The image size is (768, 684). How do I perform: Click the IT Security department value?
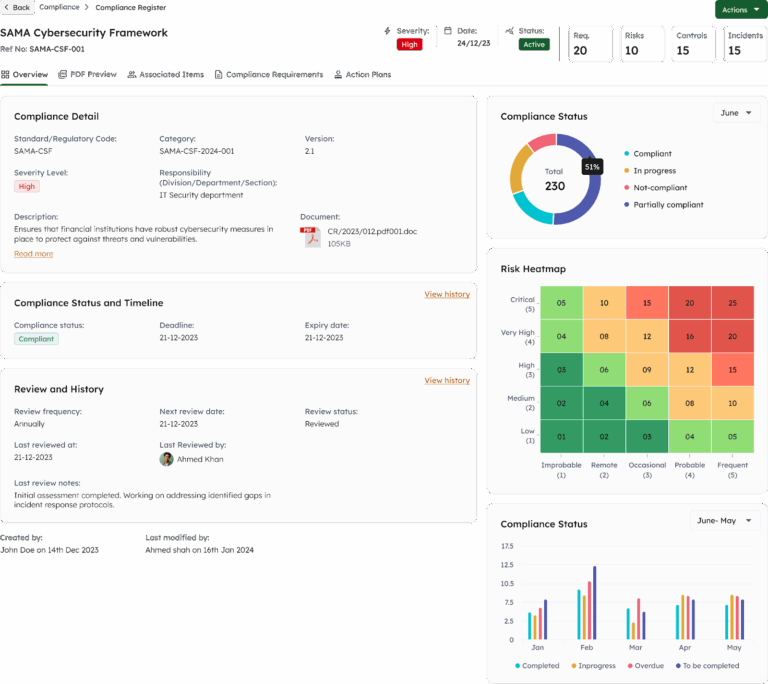coord(201,195)
